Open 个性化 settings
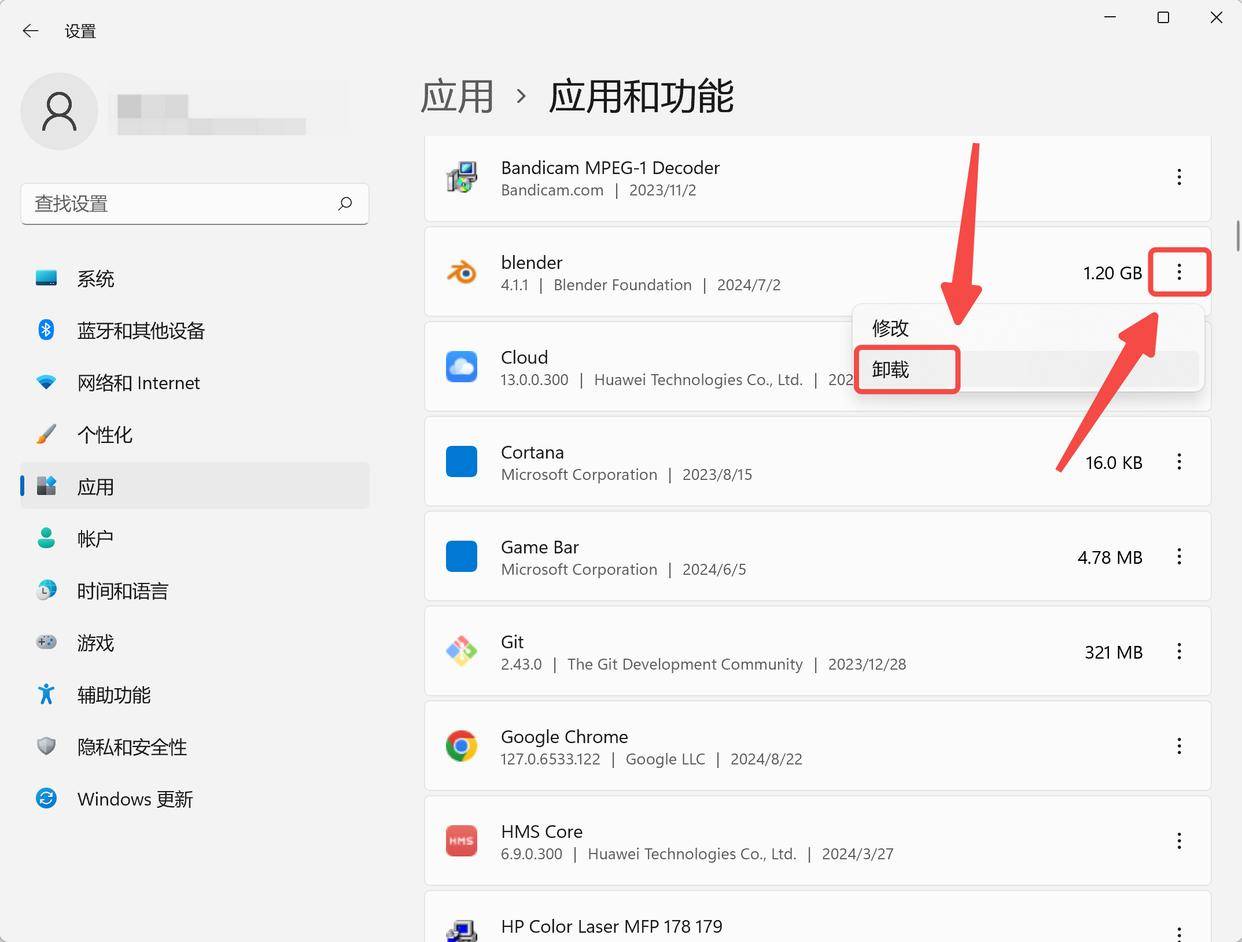The height and width of the screenshot is (942, 1242). click(195, 435)
